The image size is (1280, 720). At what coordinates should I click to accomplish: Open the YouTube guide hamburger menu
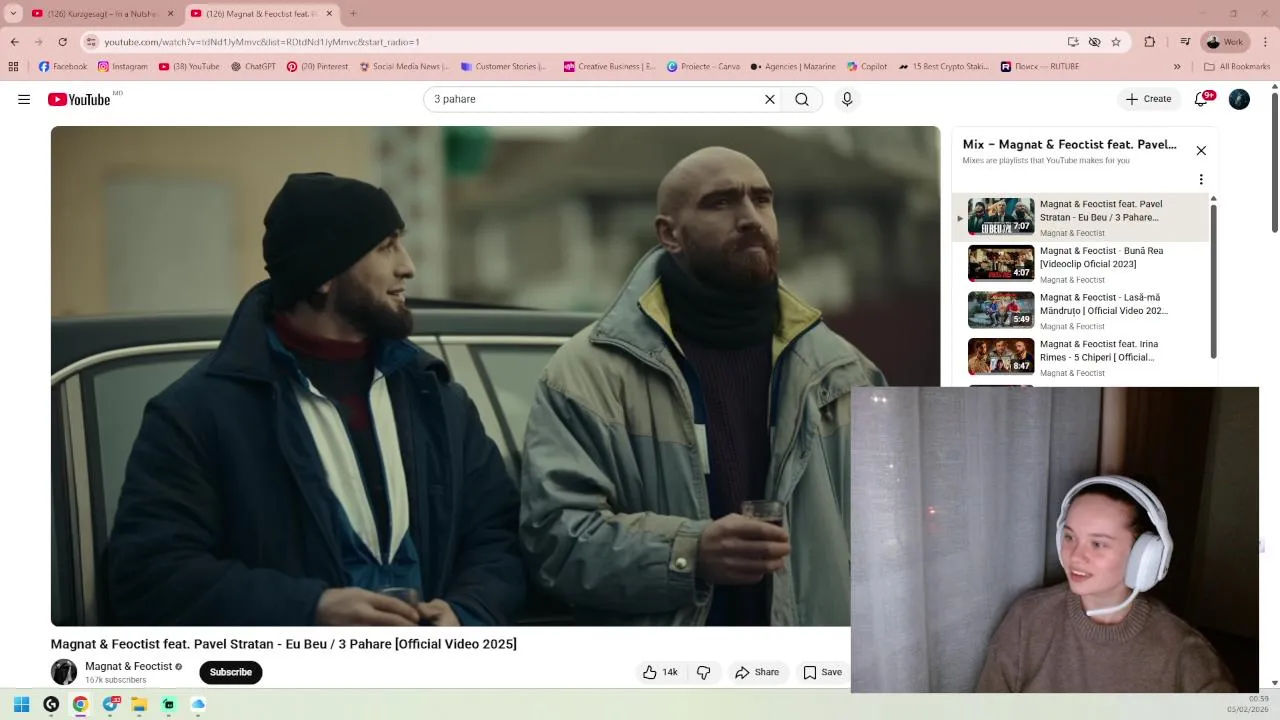click(24, 99)
